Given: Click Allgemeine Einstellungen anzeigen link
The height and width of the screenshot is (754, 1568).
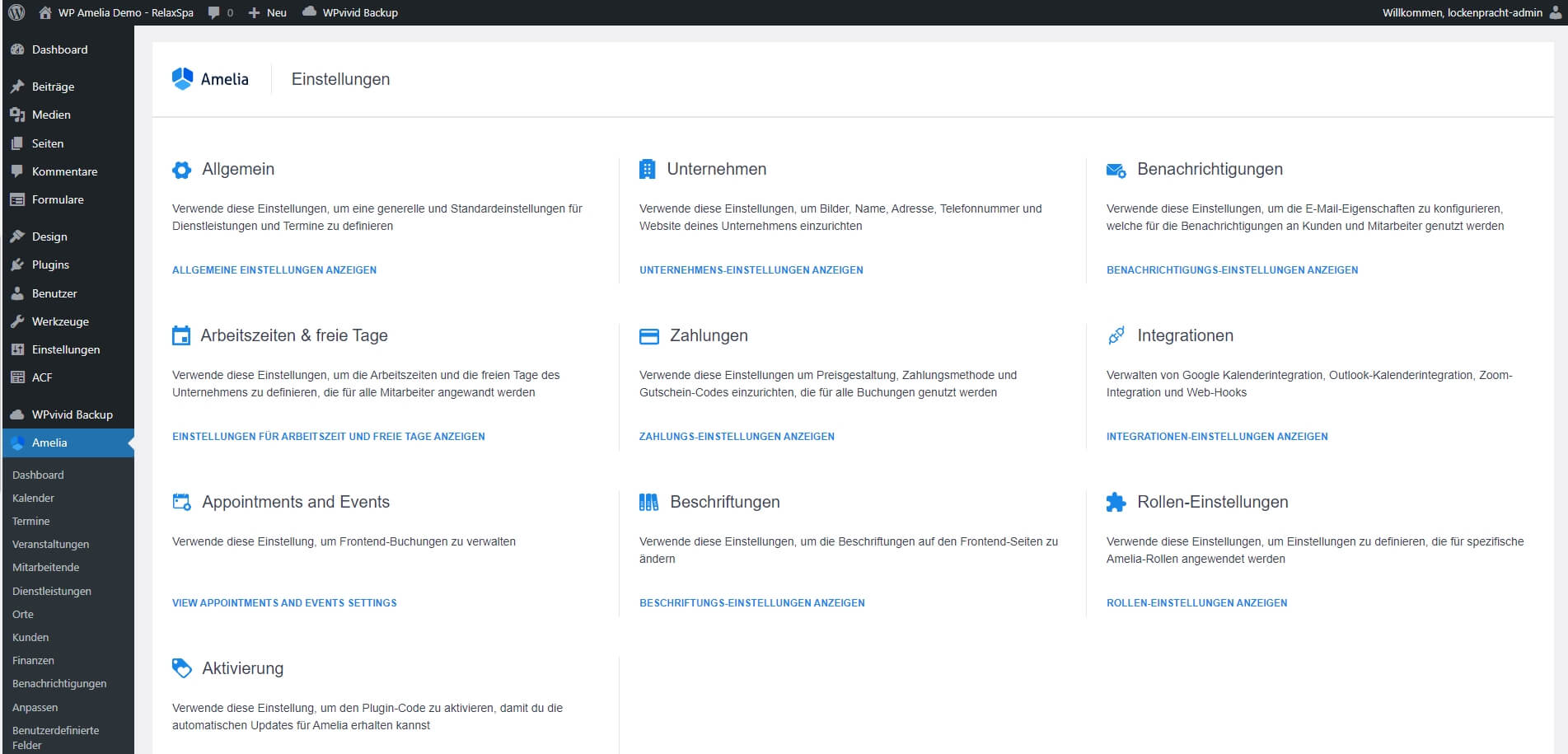Looking at the screenshot, I should tap(274, 269).
